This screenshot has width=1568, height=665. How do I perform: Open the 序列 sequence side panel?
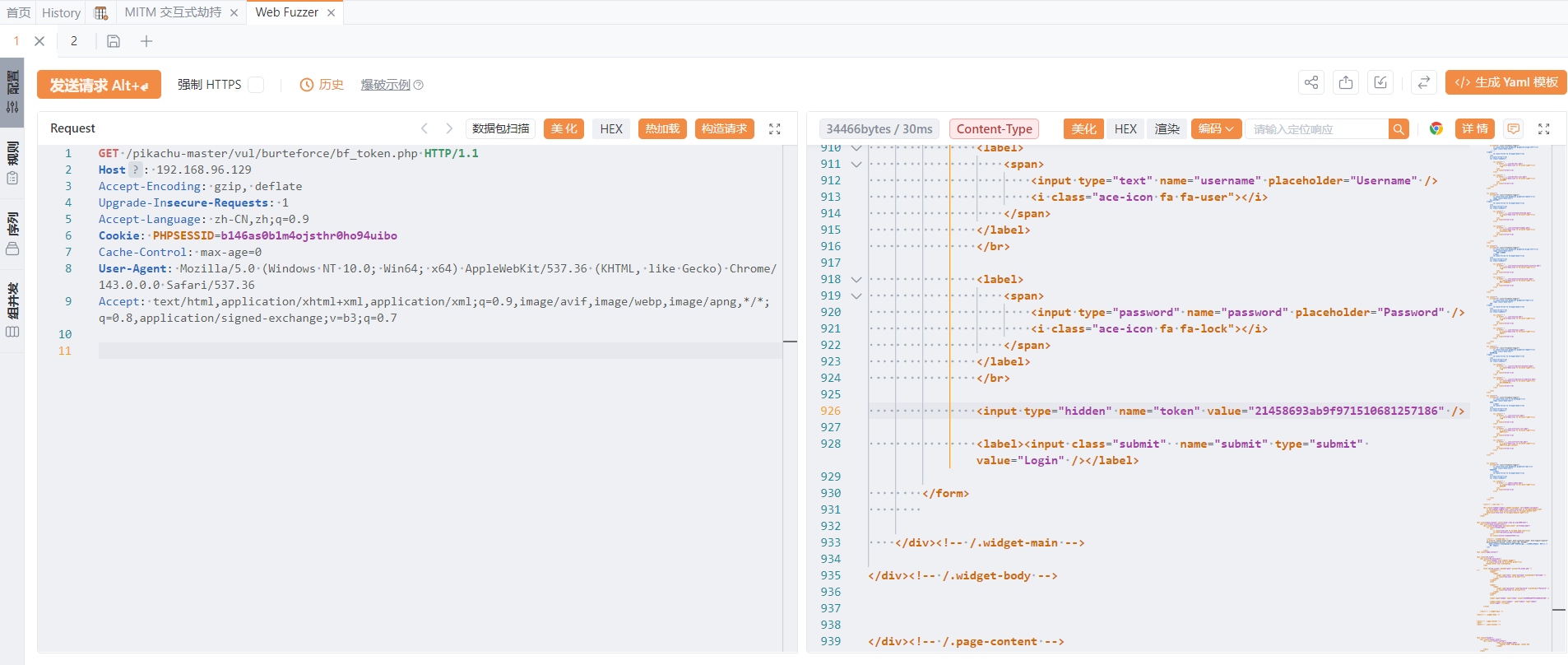(x=12, y=234)
